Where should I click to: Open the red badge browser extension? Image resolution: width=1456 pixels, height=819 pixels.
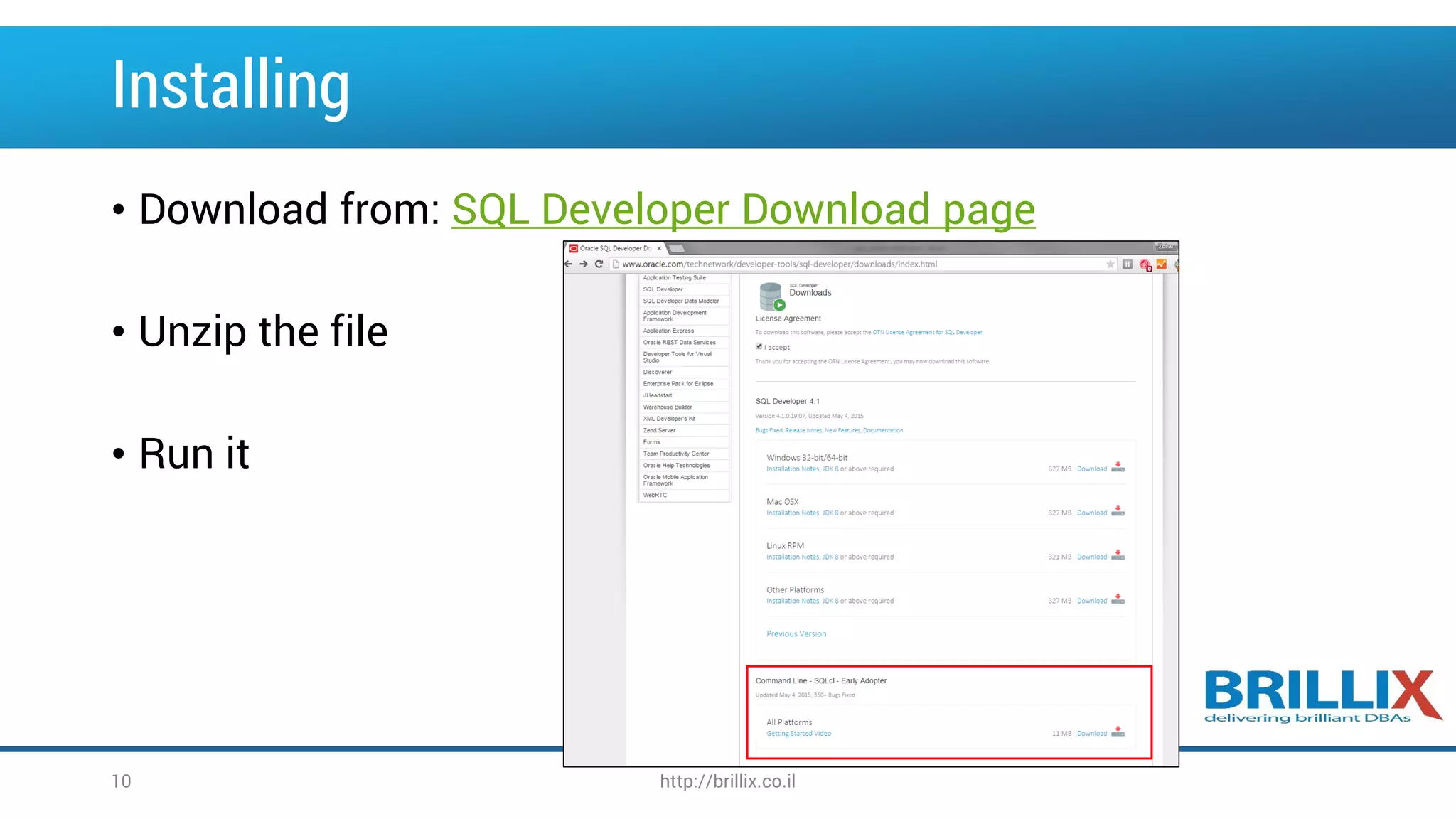tap(1145, 265)
